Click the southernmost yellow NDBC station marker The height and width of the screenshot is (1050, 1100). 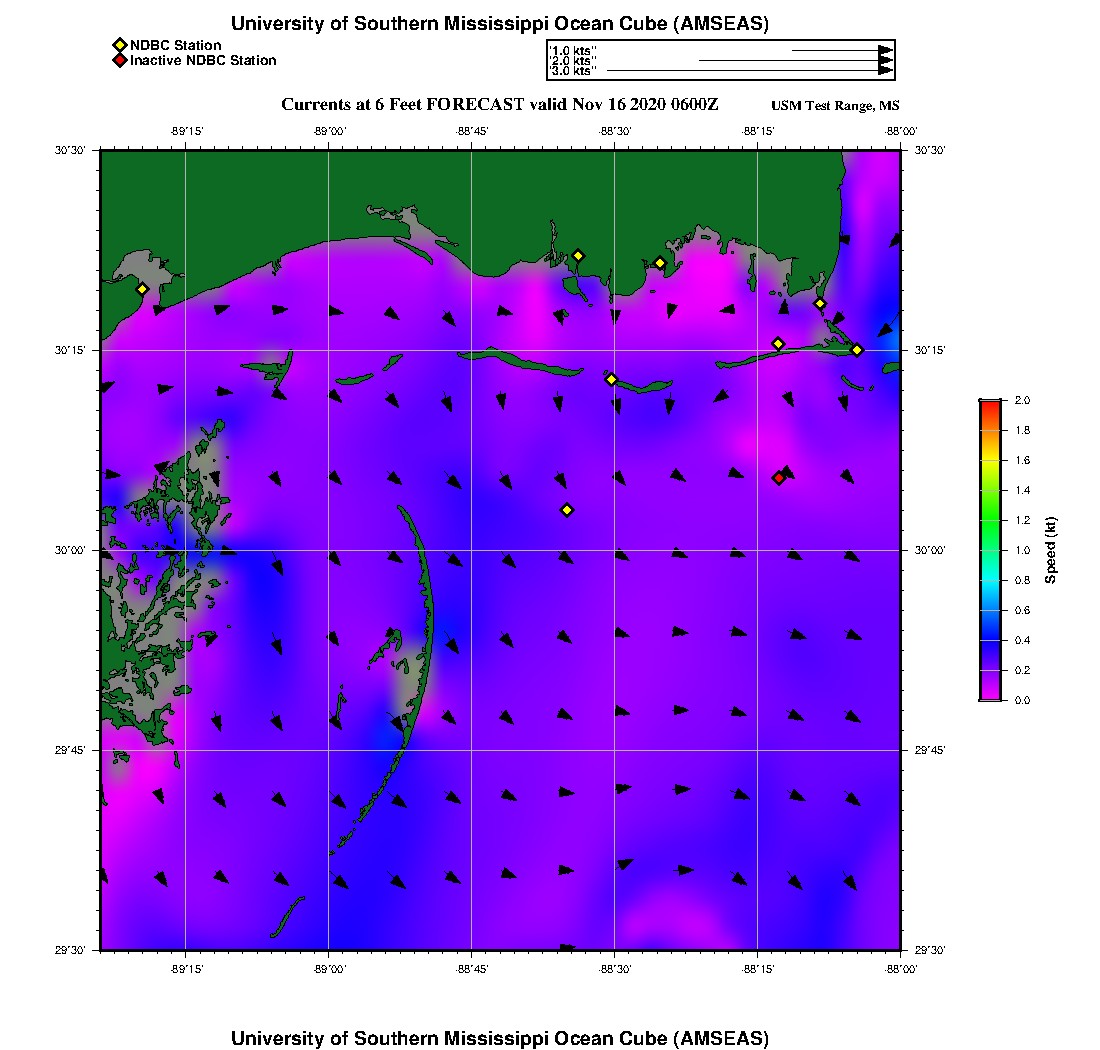[x=567, y=510]
